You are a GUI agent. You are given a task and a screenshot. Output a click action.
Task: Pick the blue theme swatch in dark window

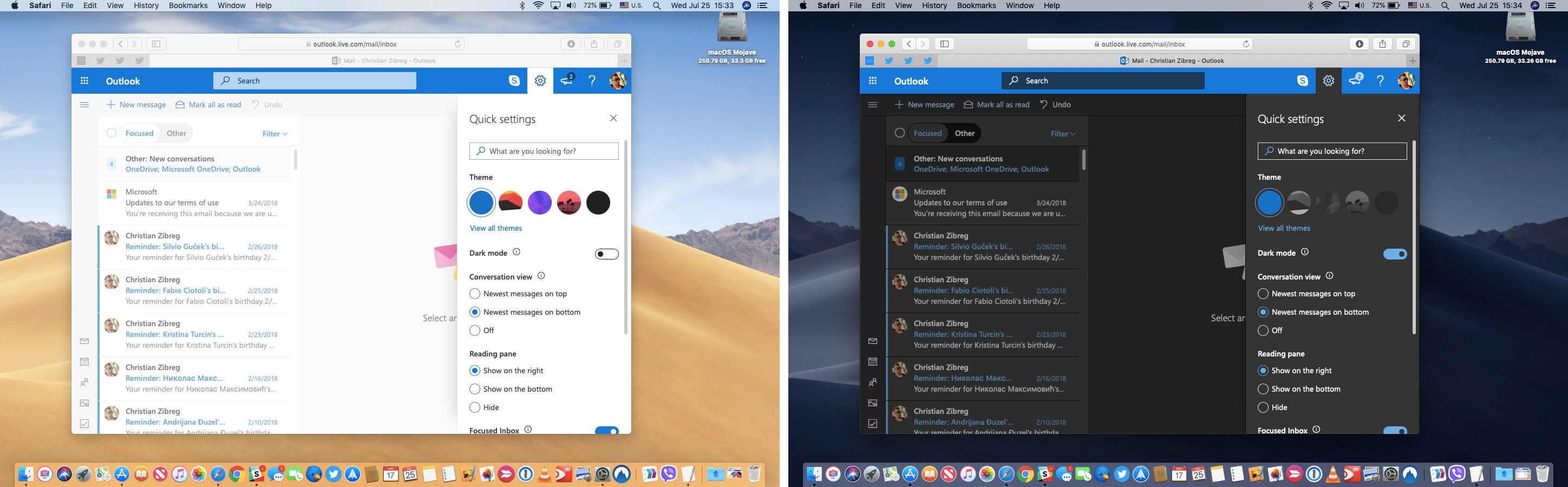pyautogui.click(x=1269, y=203)
